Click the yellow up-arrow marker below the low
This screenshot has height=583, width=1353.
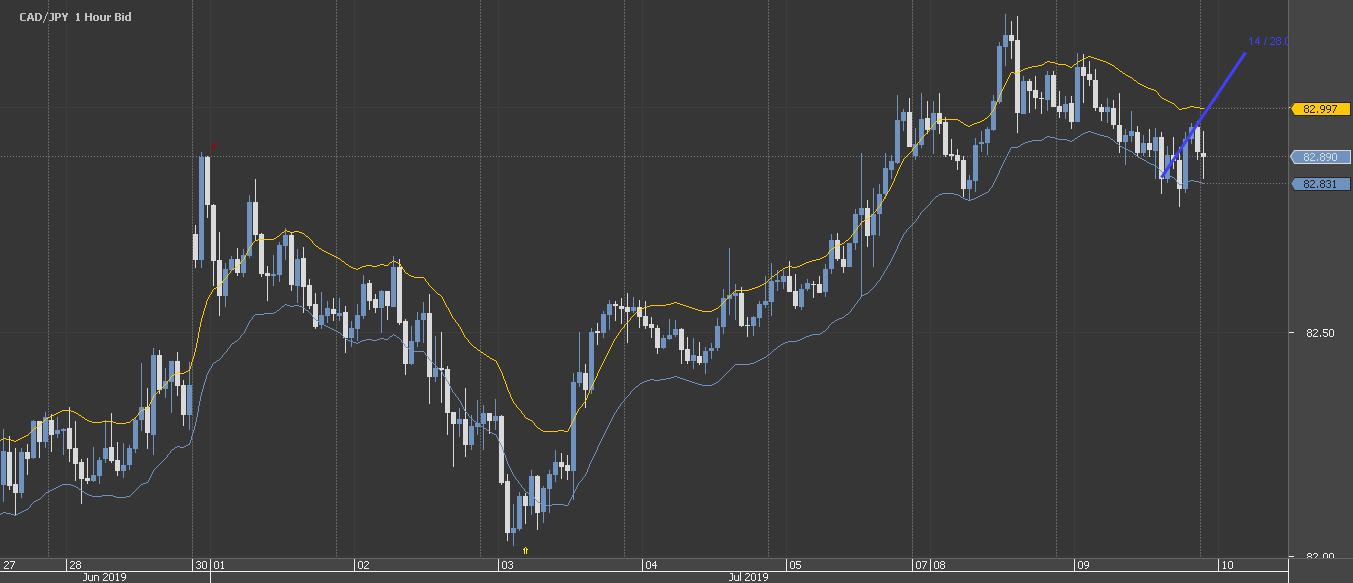pos(525,549)
